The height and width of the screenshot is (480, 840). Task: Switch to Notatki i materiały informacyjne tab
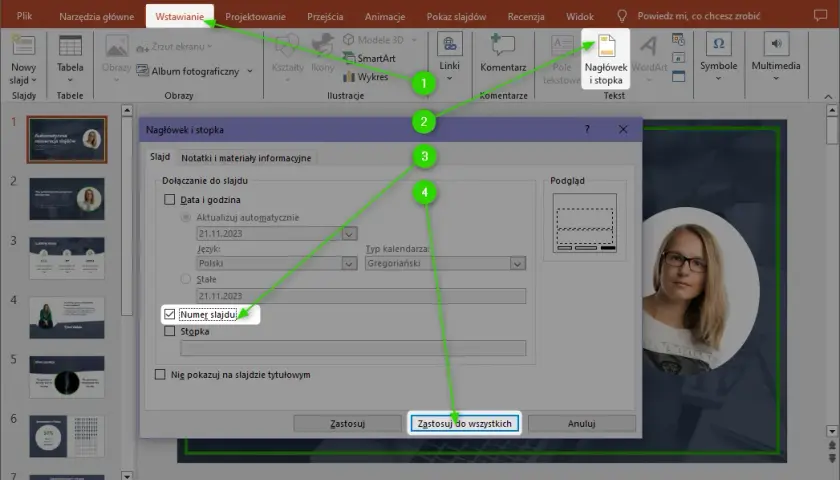246,158
